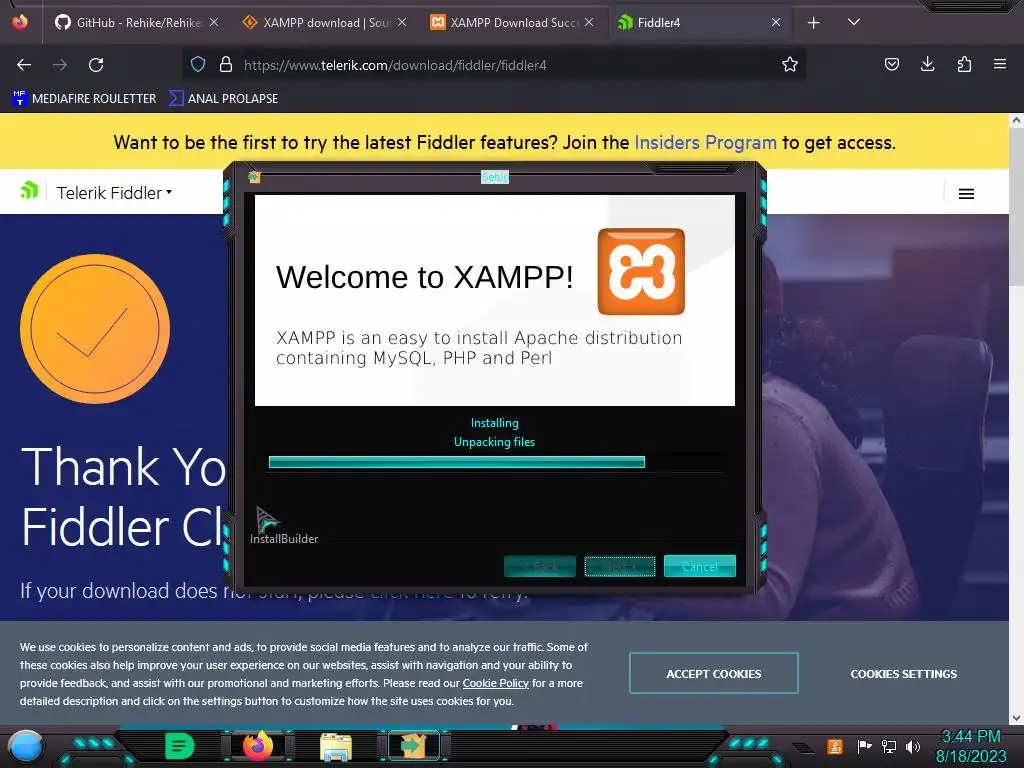1024x768 pixels.
Task: Go back to the previous page
Action: click(x=24, y=65)
